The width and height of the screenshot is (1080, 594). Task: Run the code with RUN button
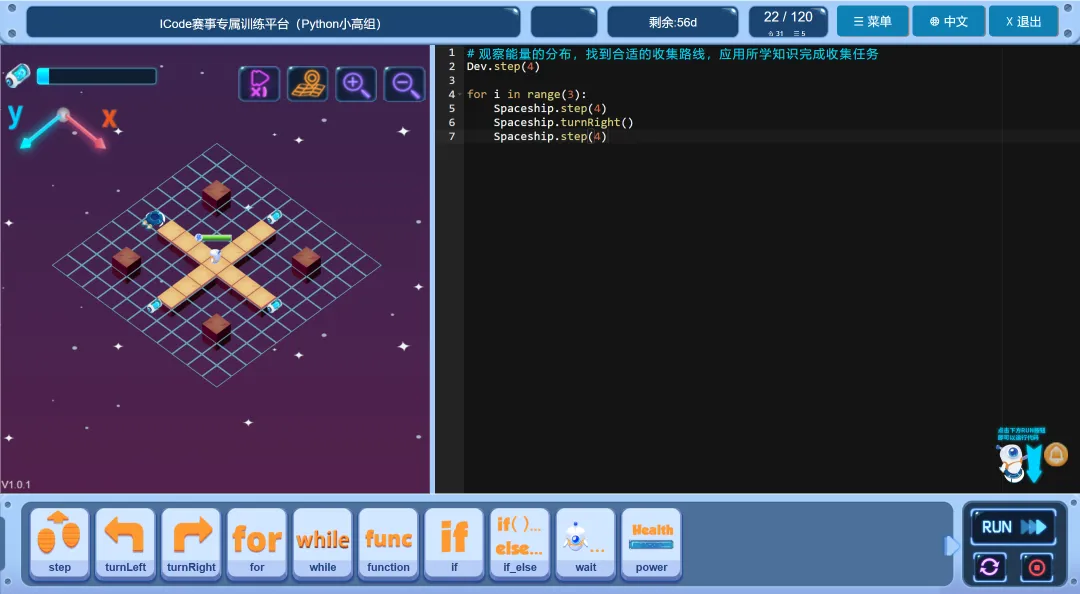1013,527
